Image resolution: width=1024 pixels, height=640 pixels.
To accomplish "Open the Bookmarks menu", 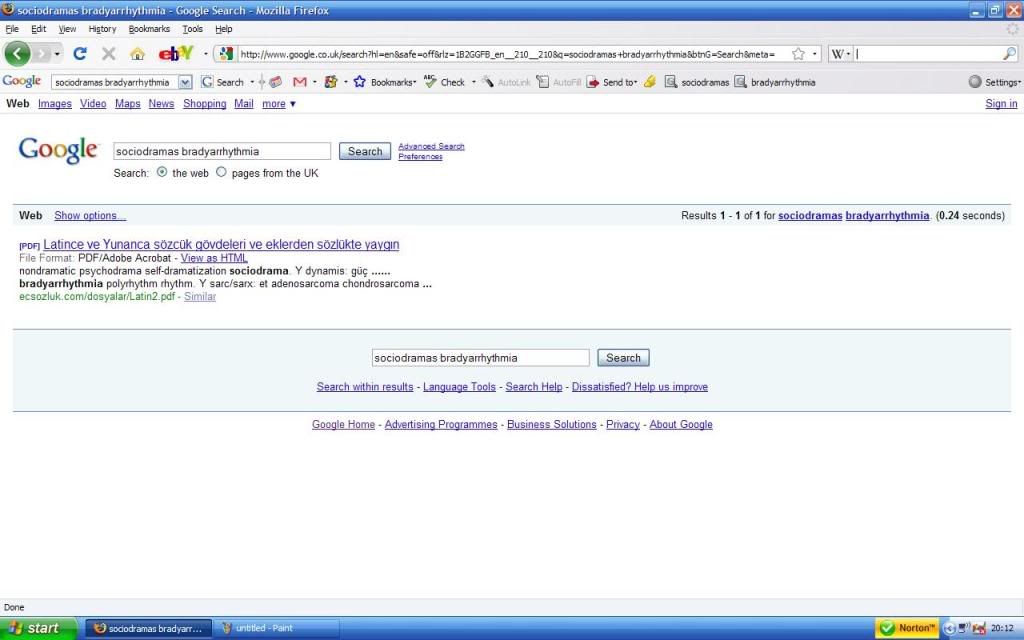I will point(149,29).
